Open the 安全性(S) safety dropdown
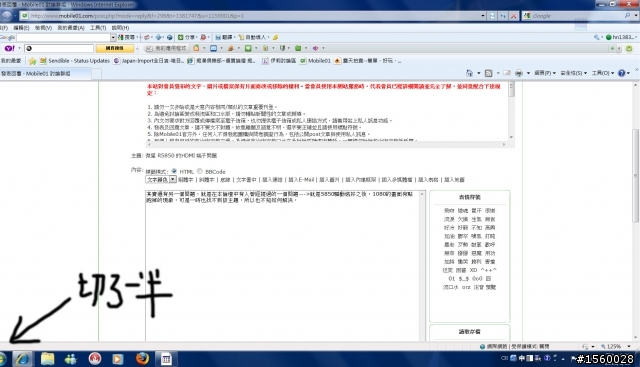640x367 pixels. click(573, 73)
